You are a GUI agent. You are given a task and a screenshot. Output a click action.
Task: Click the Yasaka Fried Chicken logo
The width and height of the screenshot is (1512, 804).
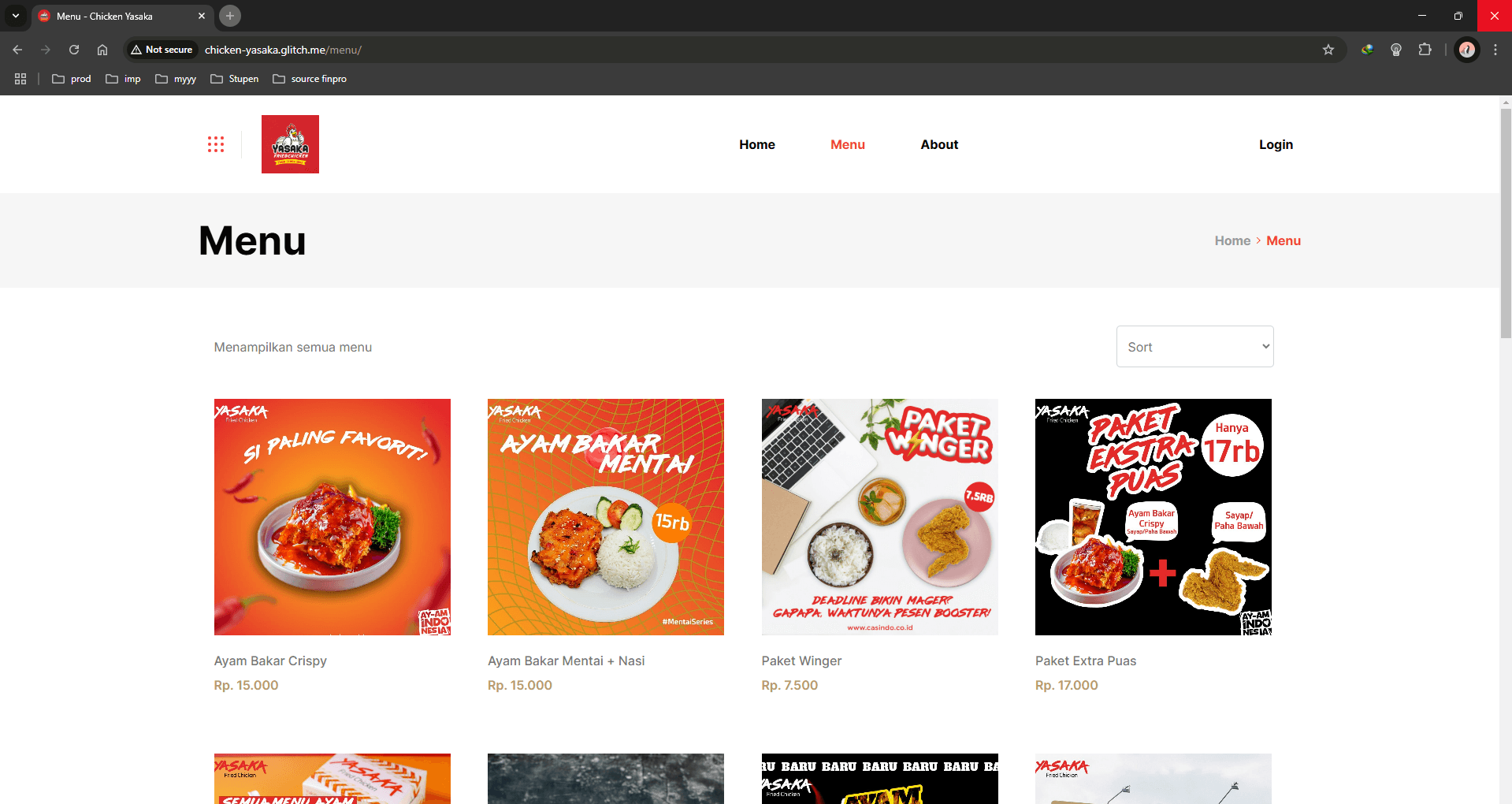point(290,144)
